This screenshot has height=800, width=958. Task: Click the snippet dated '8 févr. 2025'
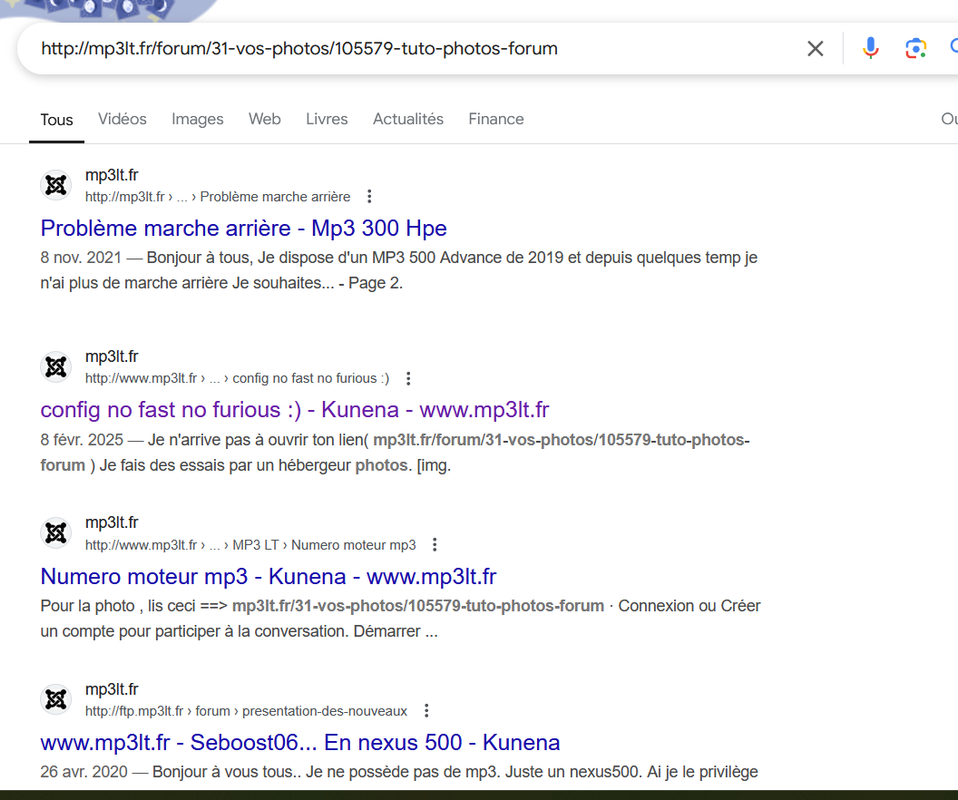(x=395, y=453)
